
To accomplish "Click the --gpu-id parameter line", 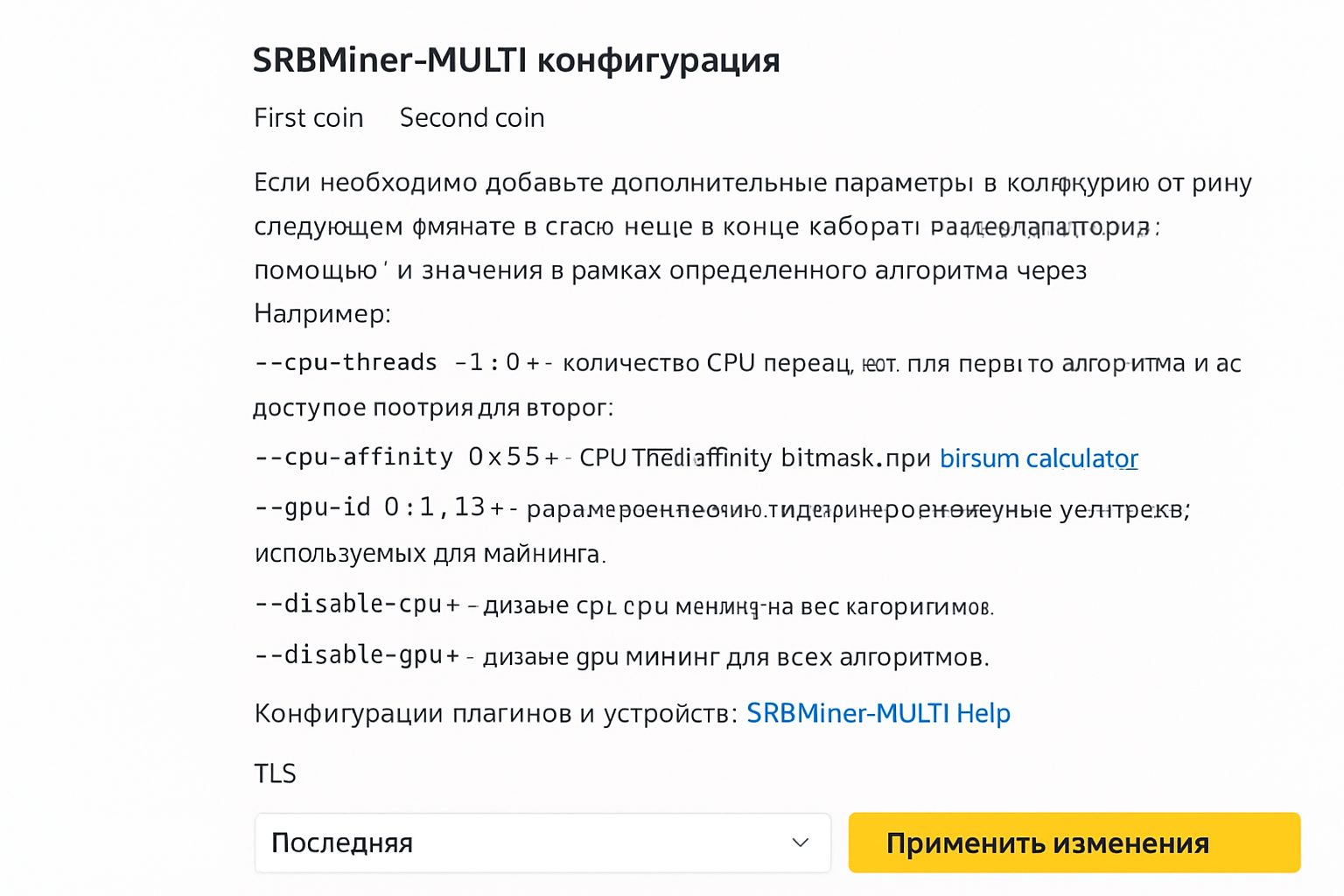I will click(315, 506).
